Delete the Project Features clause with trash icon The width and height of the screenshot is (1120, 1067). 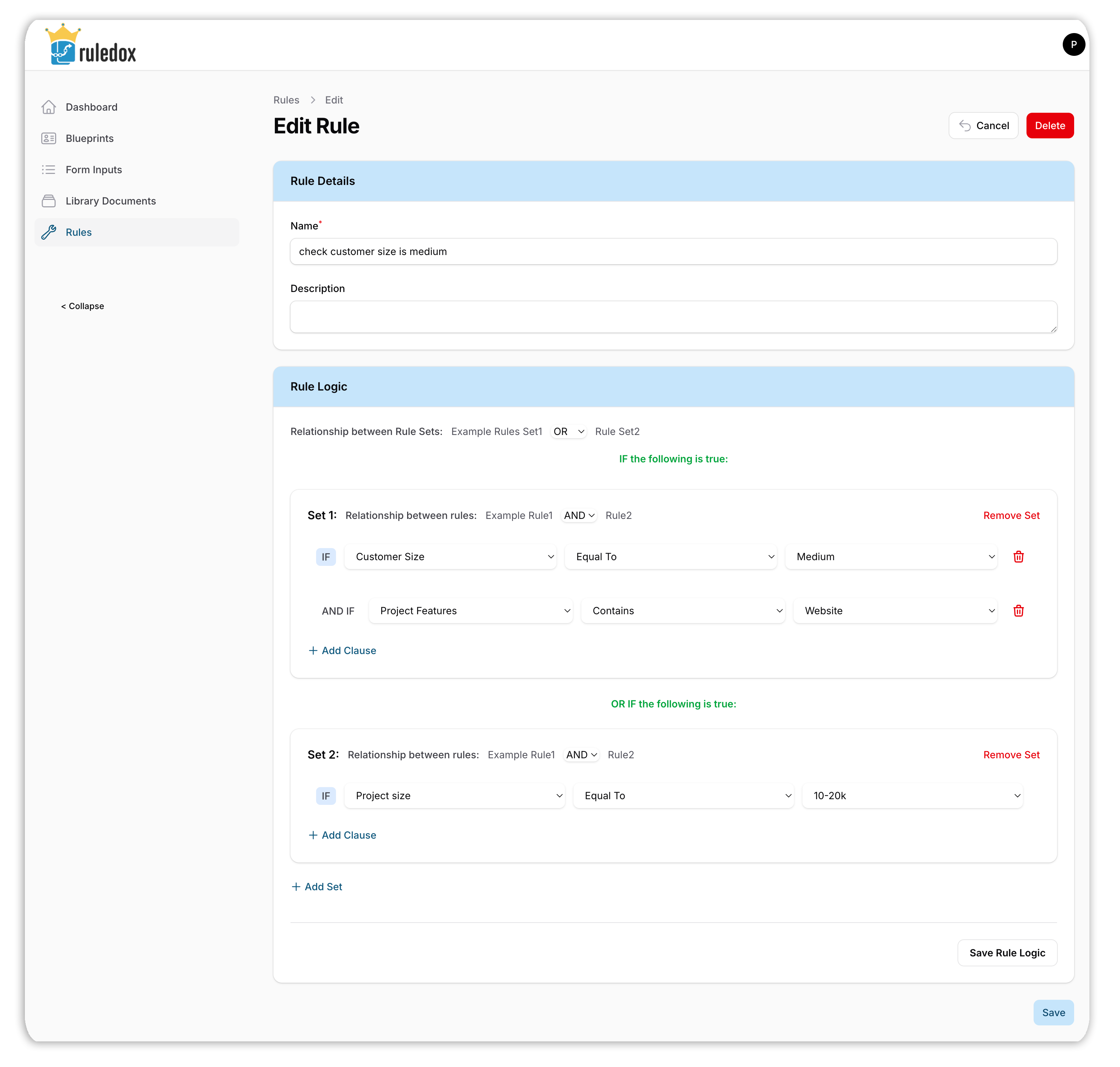click(x=1018, y=610)
